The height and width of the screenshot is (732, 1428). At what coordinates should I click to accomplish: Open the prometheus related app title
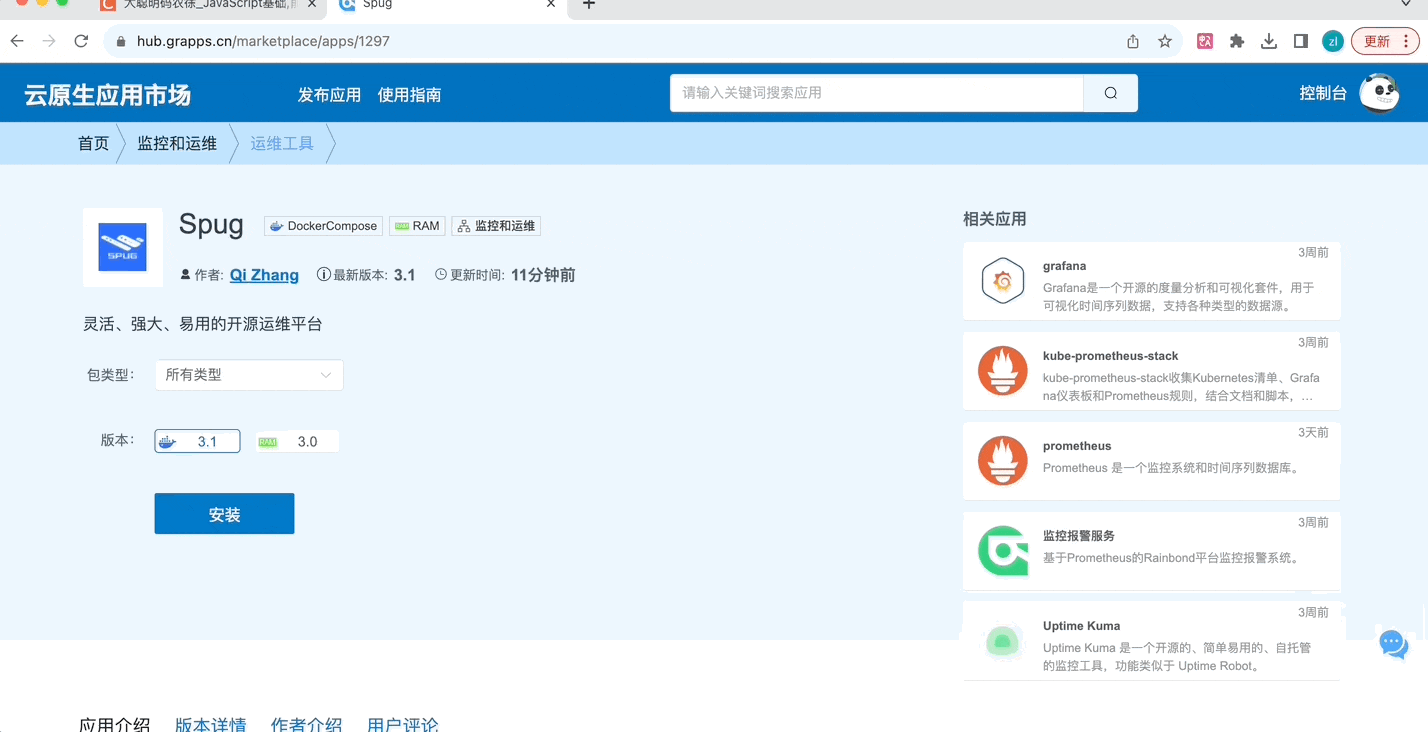coord(1077,446)
